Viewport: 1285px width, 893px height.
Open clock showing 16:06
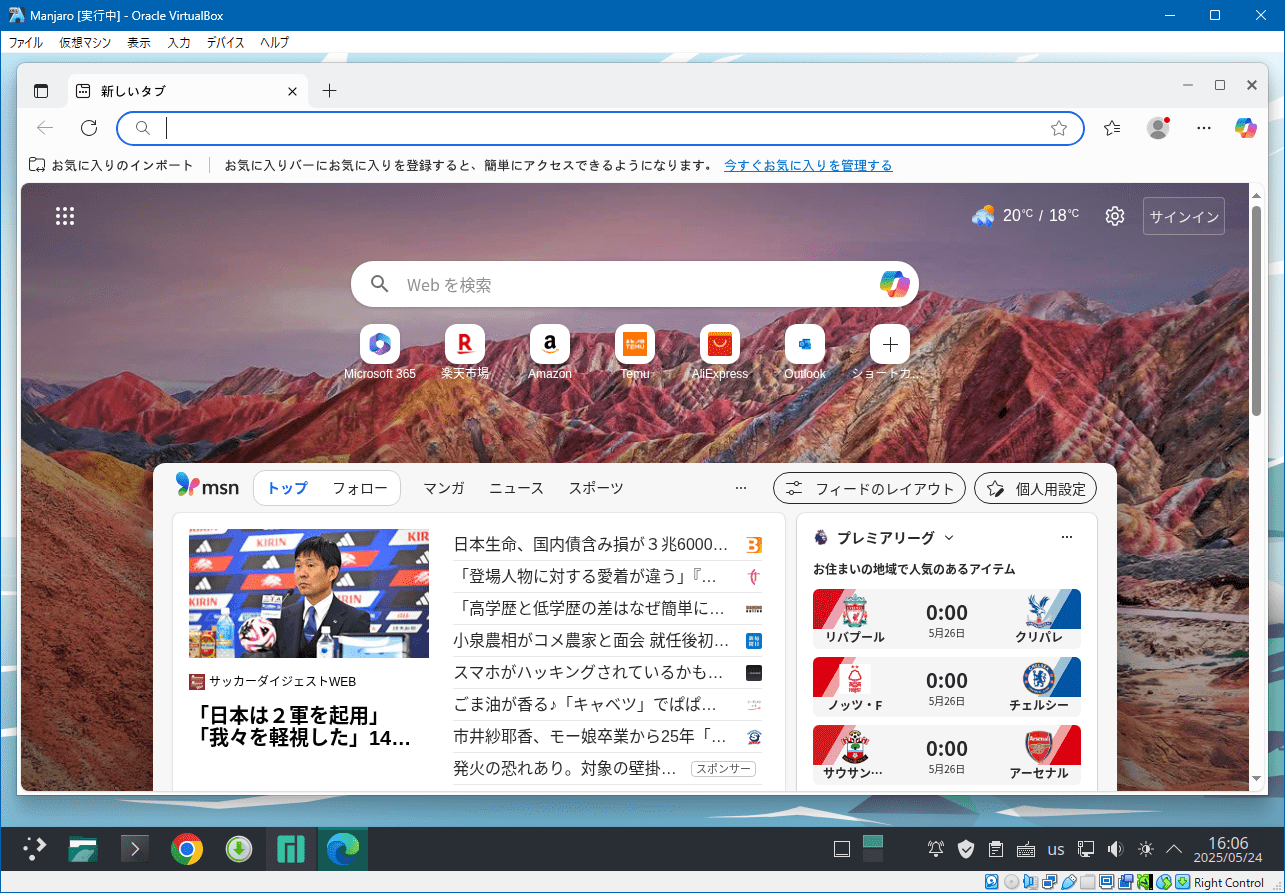tap(1228, 850)
